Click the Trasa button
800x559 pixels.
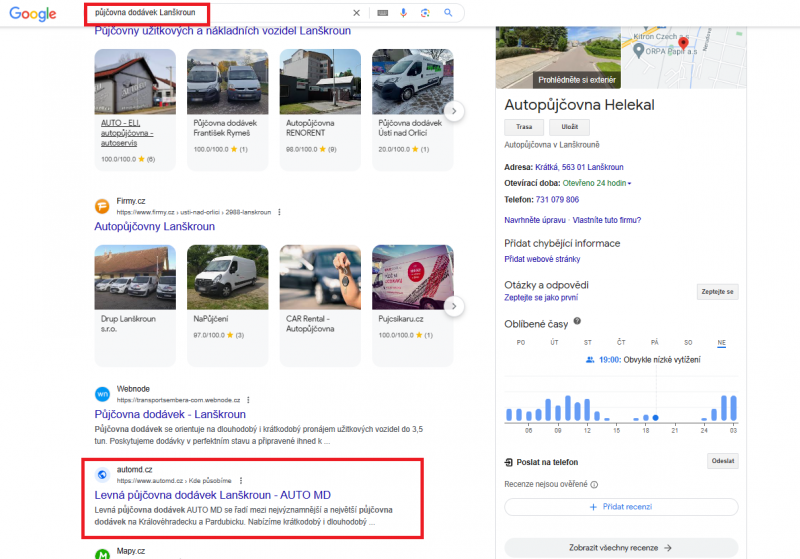(524, 127)
